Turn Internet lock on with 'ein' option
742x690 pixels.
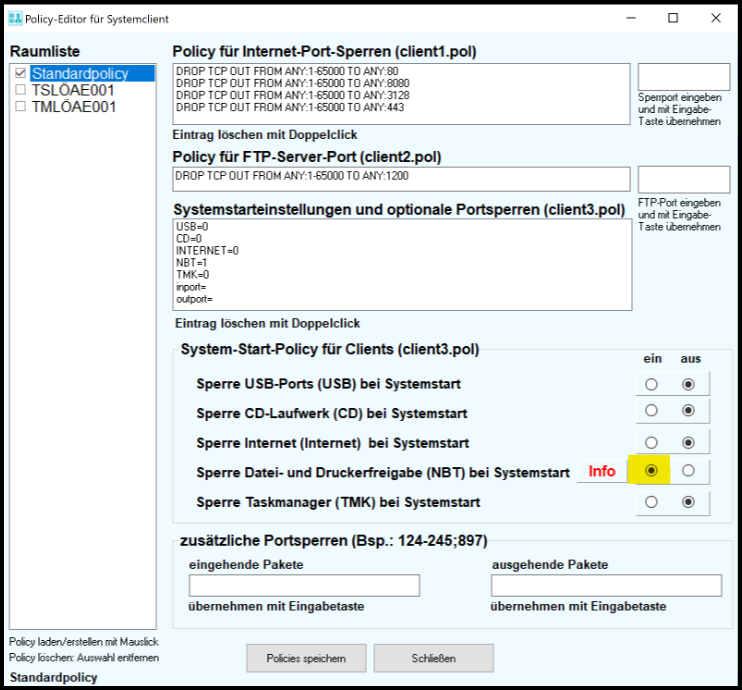[x=652, y=442]
